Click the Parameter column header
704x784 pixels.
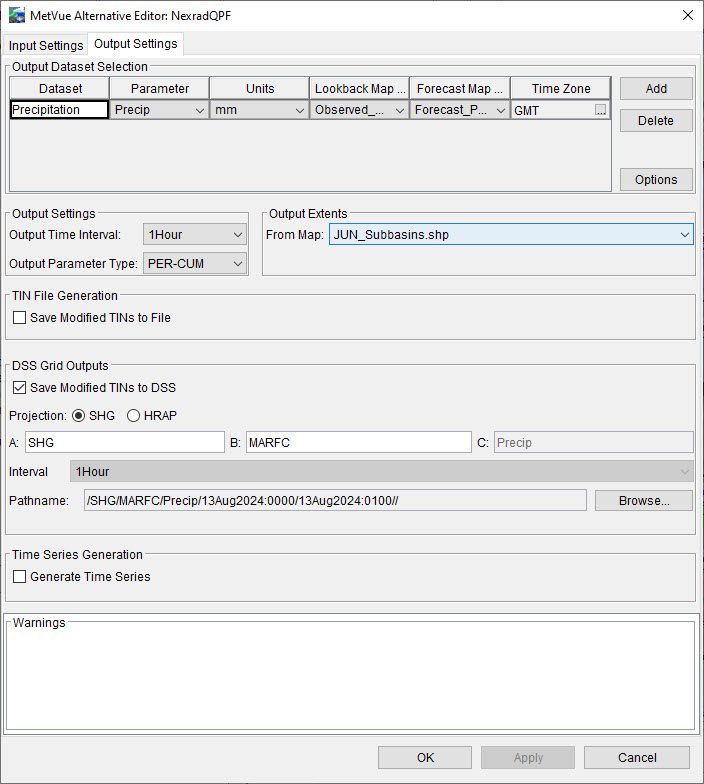(160, 88)
